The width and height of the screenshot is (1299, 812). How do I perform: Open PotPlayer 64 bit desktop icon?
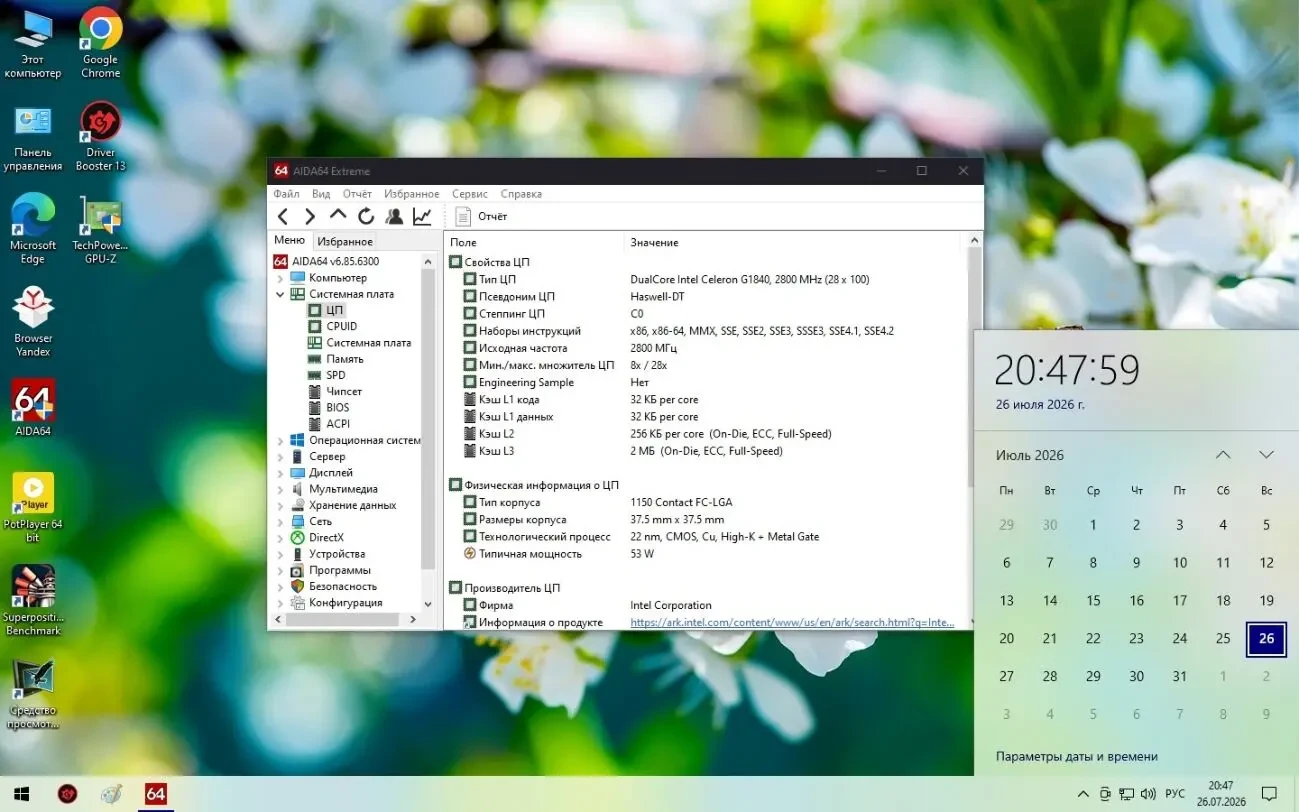pyautogui.click(x=33, y=507)
